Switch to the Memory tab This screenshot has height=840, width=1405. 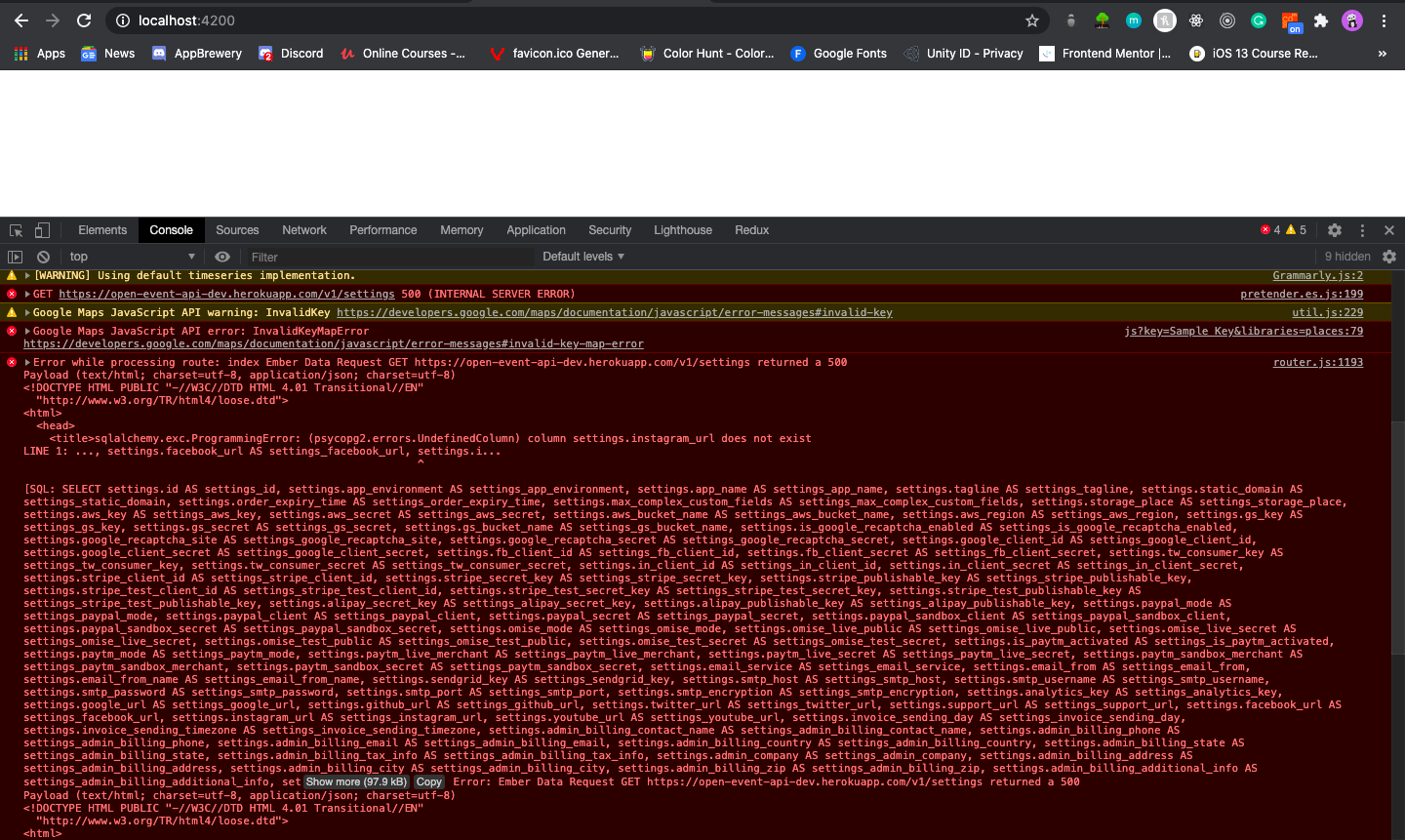pos(462,230)
